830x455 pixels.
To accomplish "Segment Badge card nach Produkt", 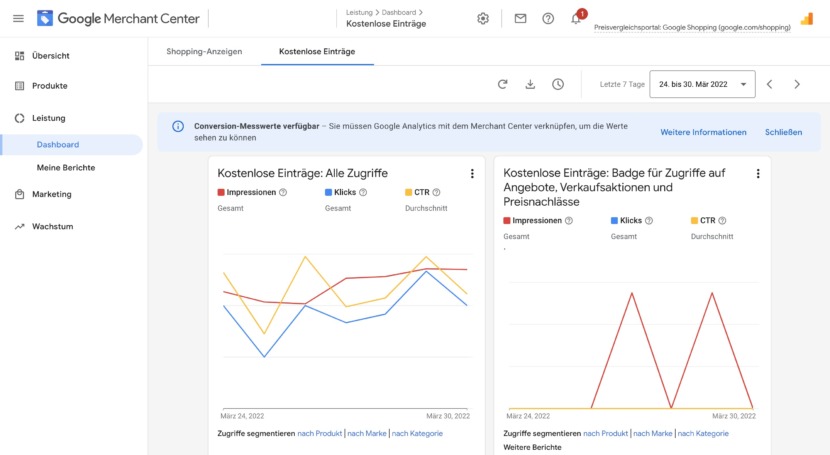I will coord(606,433).
